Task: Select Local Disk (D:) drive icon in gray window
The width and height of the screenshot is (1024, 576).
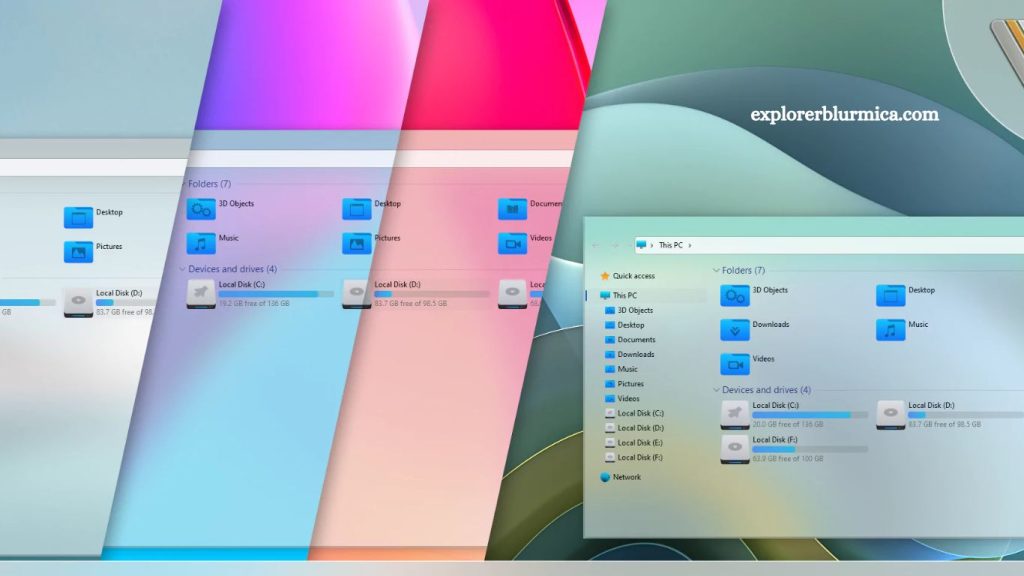Action: click(x=78, y=302)
